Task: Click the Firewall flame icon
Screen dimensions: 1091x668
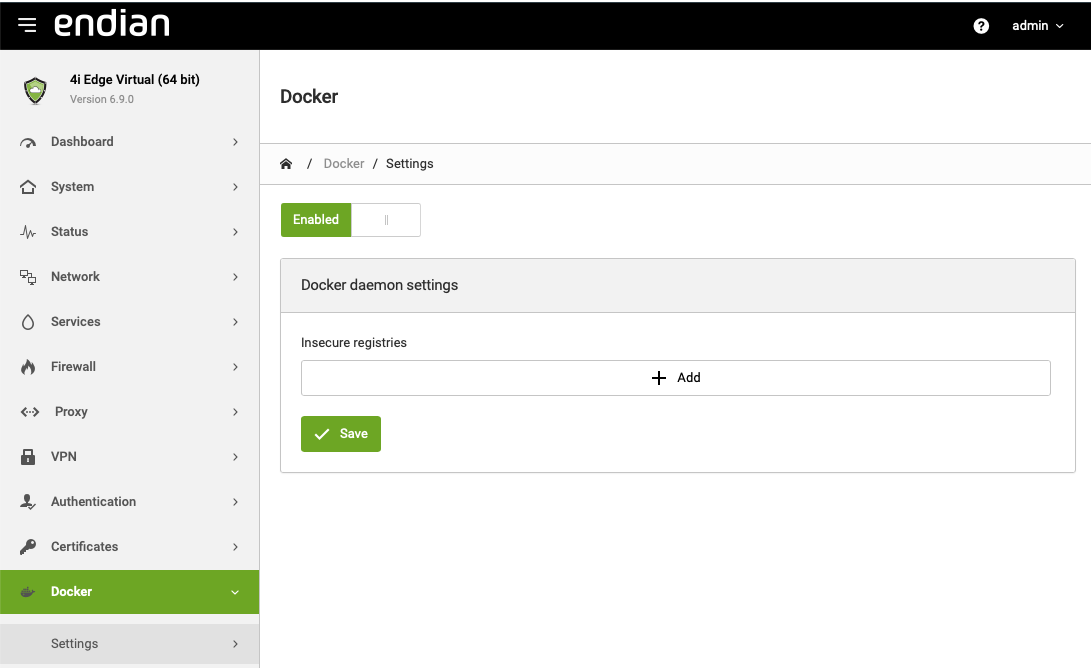Action: click(x=28, y=367)
